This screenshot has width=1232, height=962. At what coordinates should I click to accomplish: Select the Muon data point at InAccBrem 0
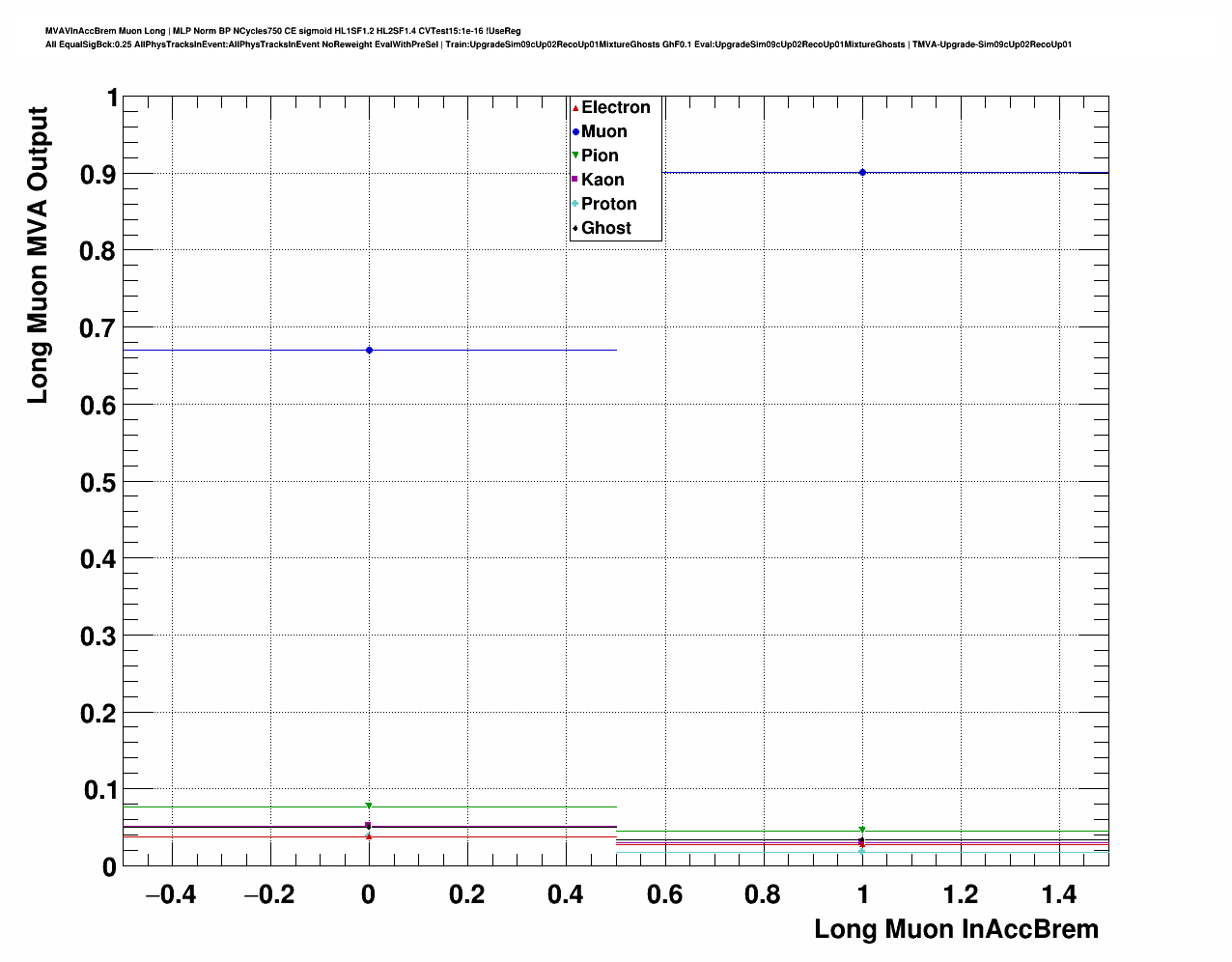369,350
